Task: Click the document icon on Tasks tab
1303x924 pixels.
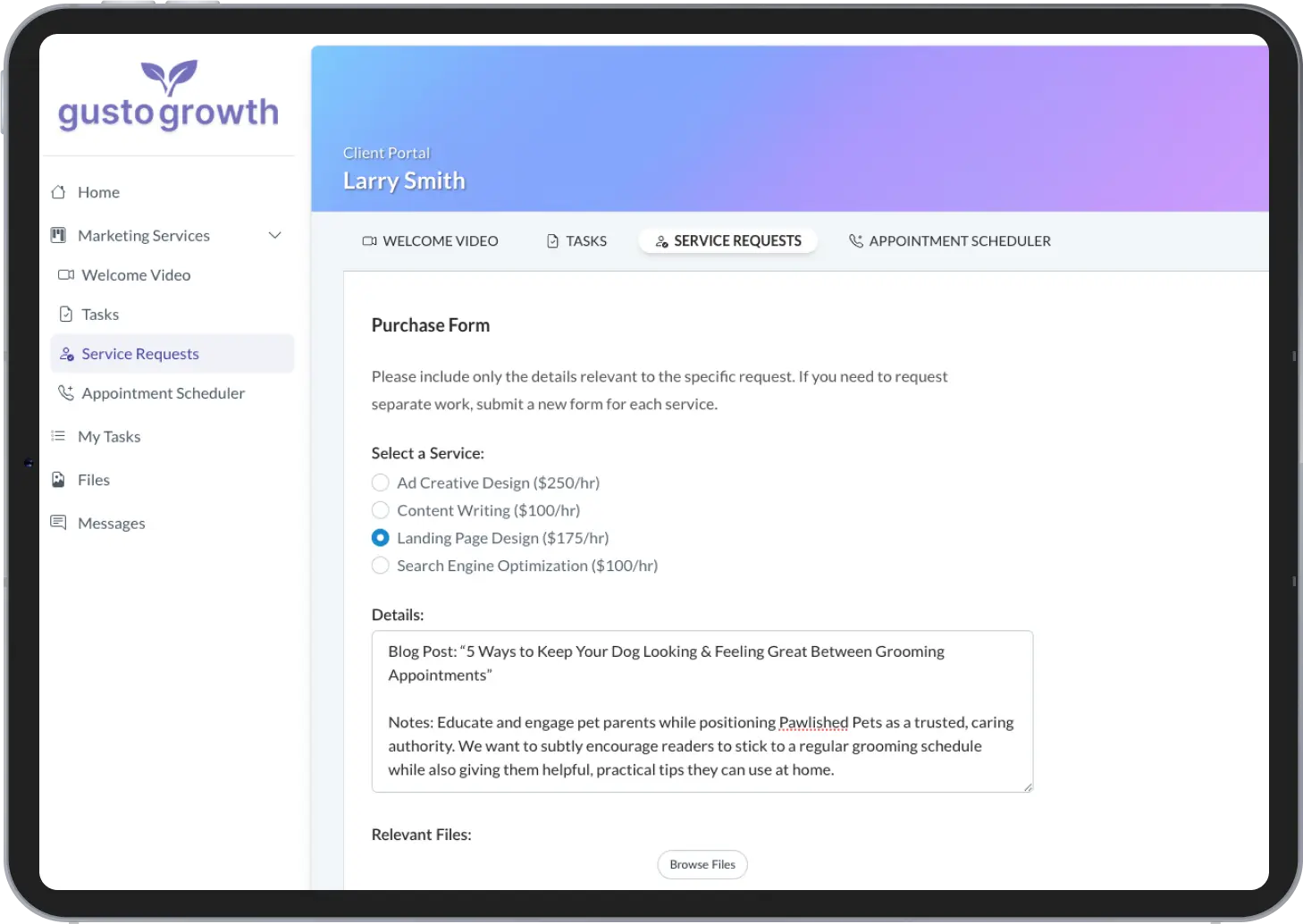Action: (x=552, y=240)
